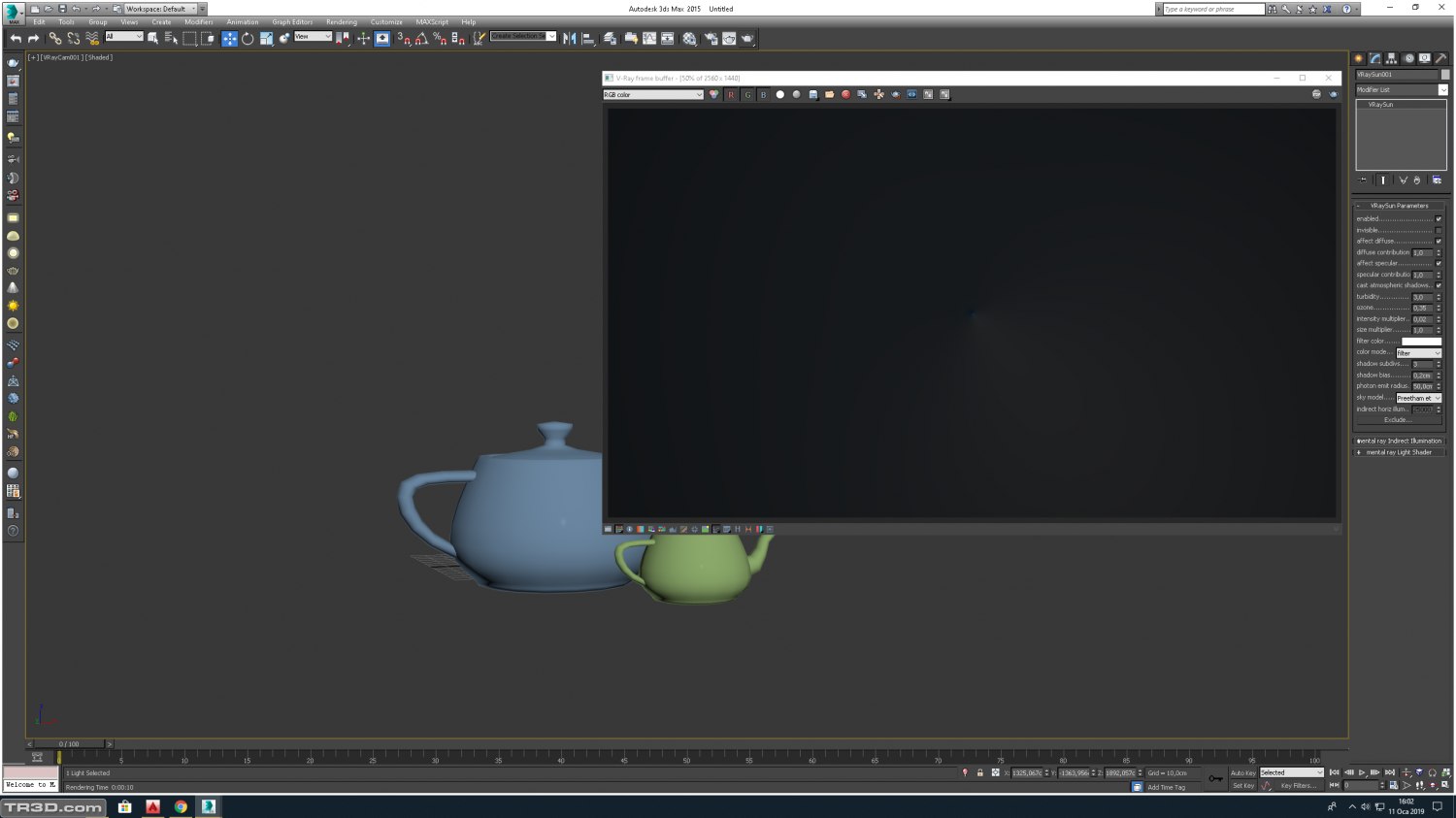Click the white filter color swatch
The height and width of the screenshot is (818, 1456).
(x=1421, y=342)
